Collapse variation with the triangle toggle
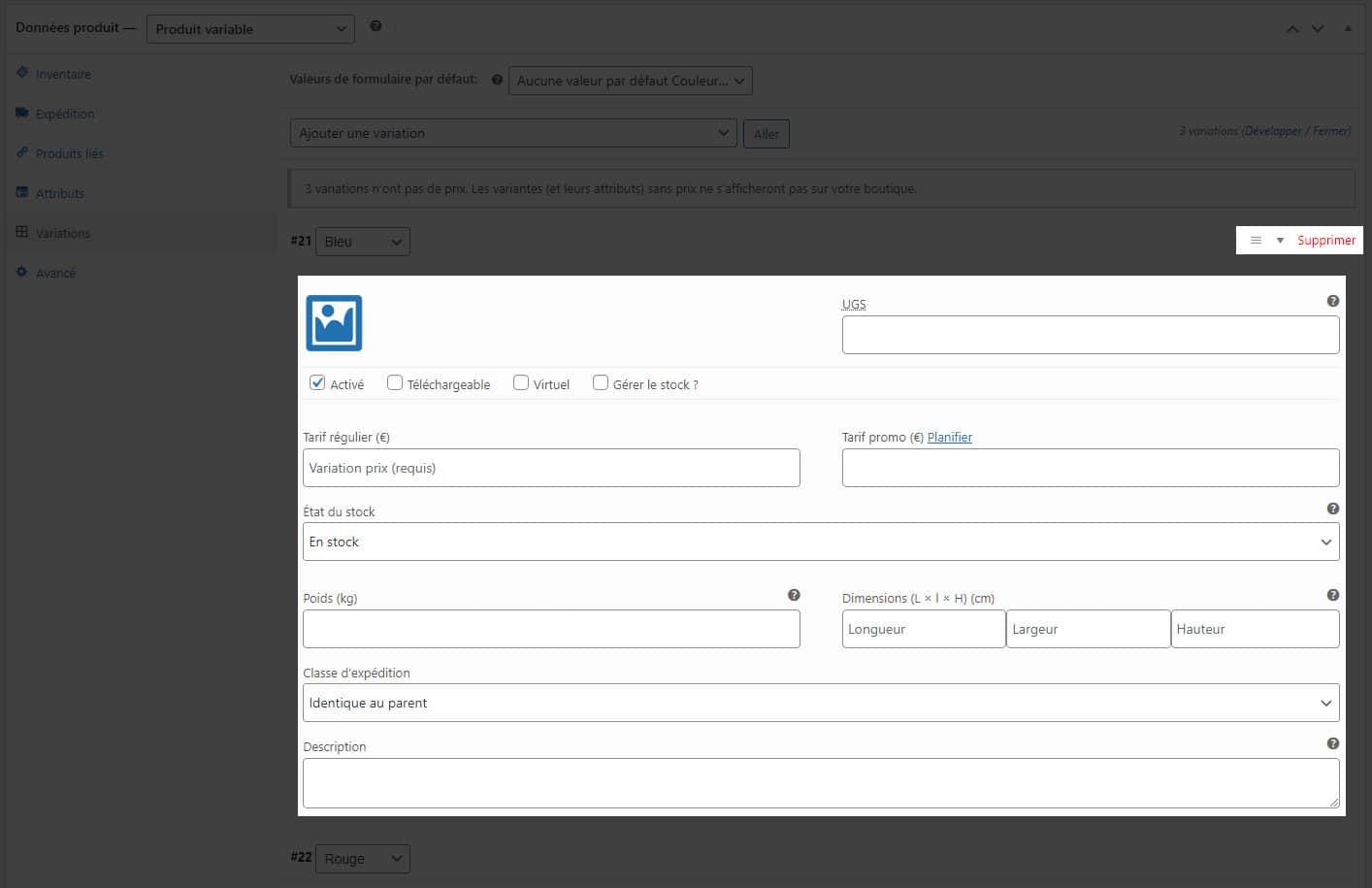 1280,241
